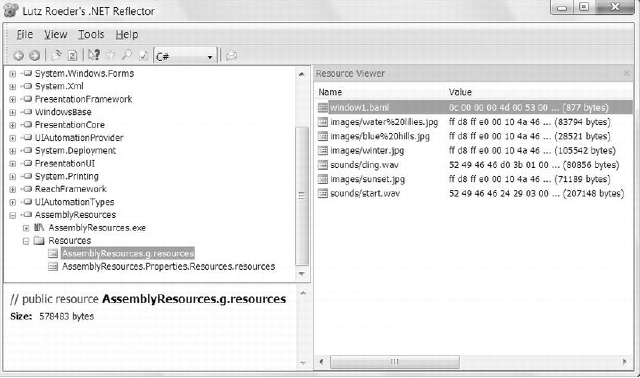Viewport: 640px width, 378px height.
Task: Select AssemblyResources.exe module
Action: point(97,228)
